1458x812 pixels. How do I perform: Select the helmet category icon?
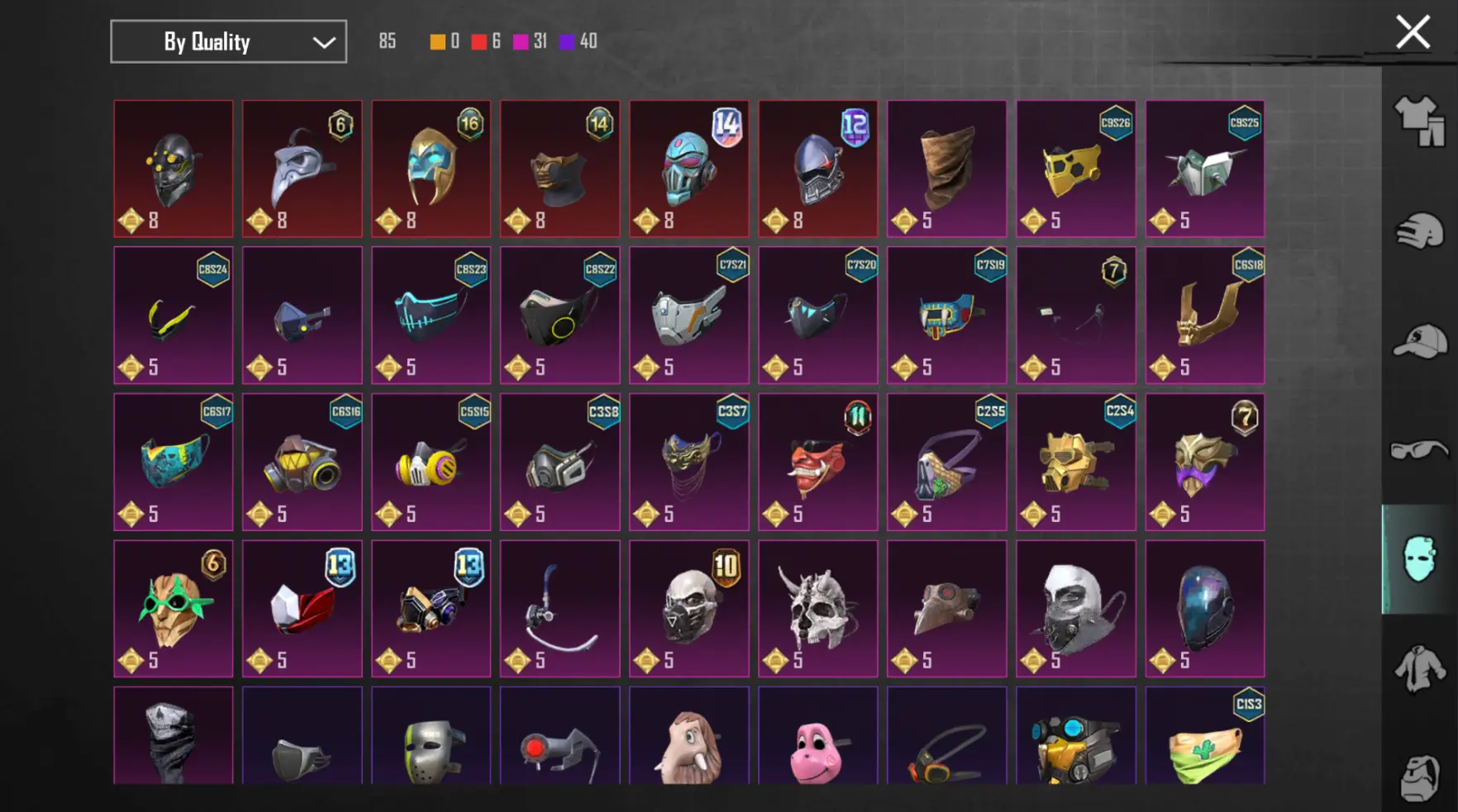click(1419, 231)
